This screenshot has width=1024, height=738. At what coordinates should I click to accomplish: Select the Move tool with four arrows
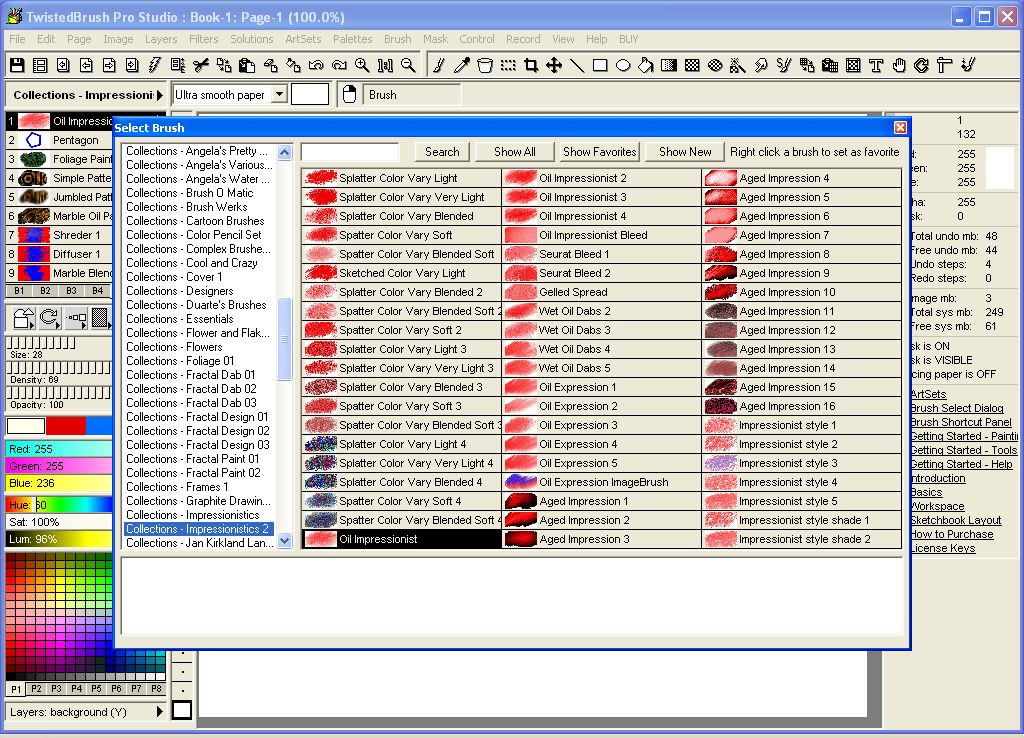click(554, 65)
